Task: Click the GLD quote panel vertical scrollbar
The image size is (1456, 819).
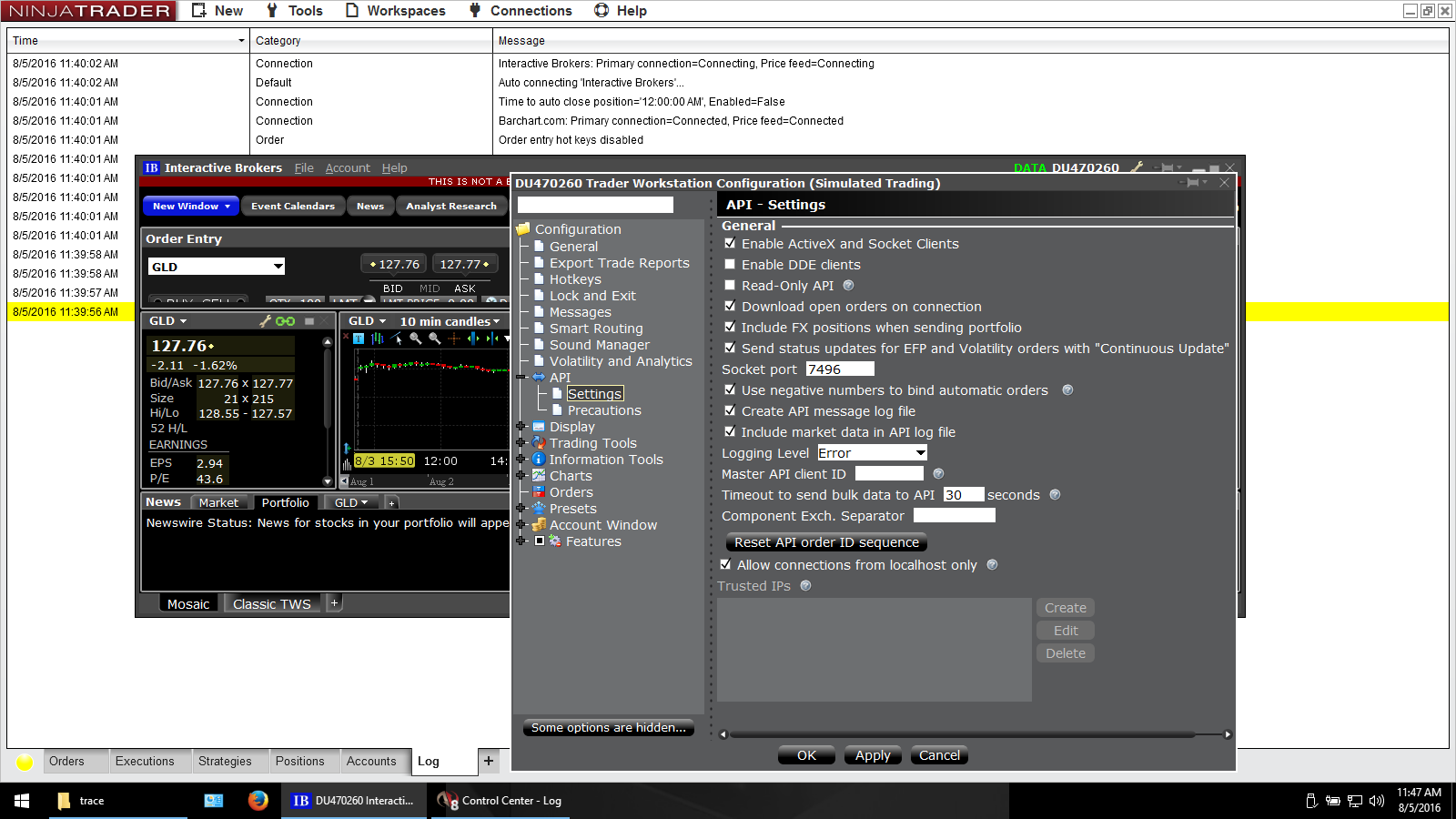Action: pos(328,411)
